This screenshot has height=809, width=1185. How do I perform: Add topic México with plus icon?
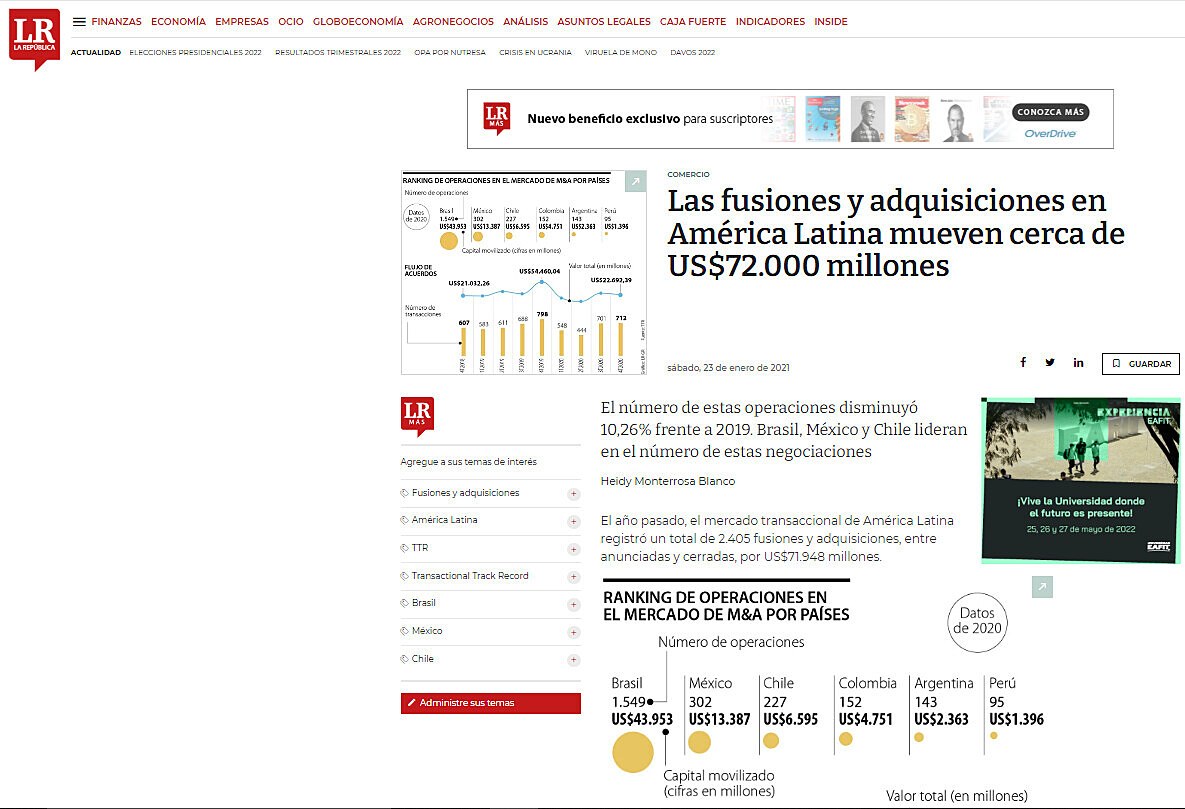(574, 632)
